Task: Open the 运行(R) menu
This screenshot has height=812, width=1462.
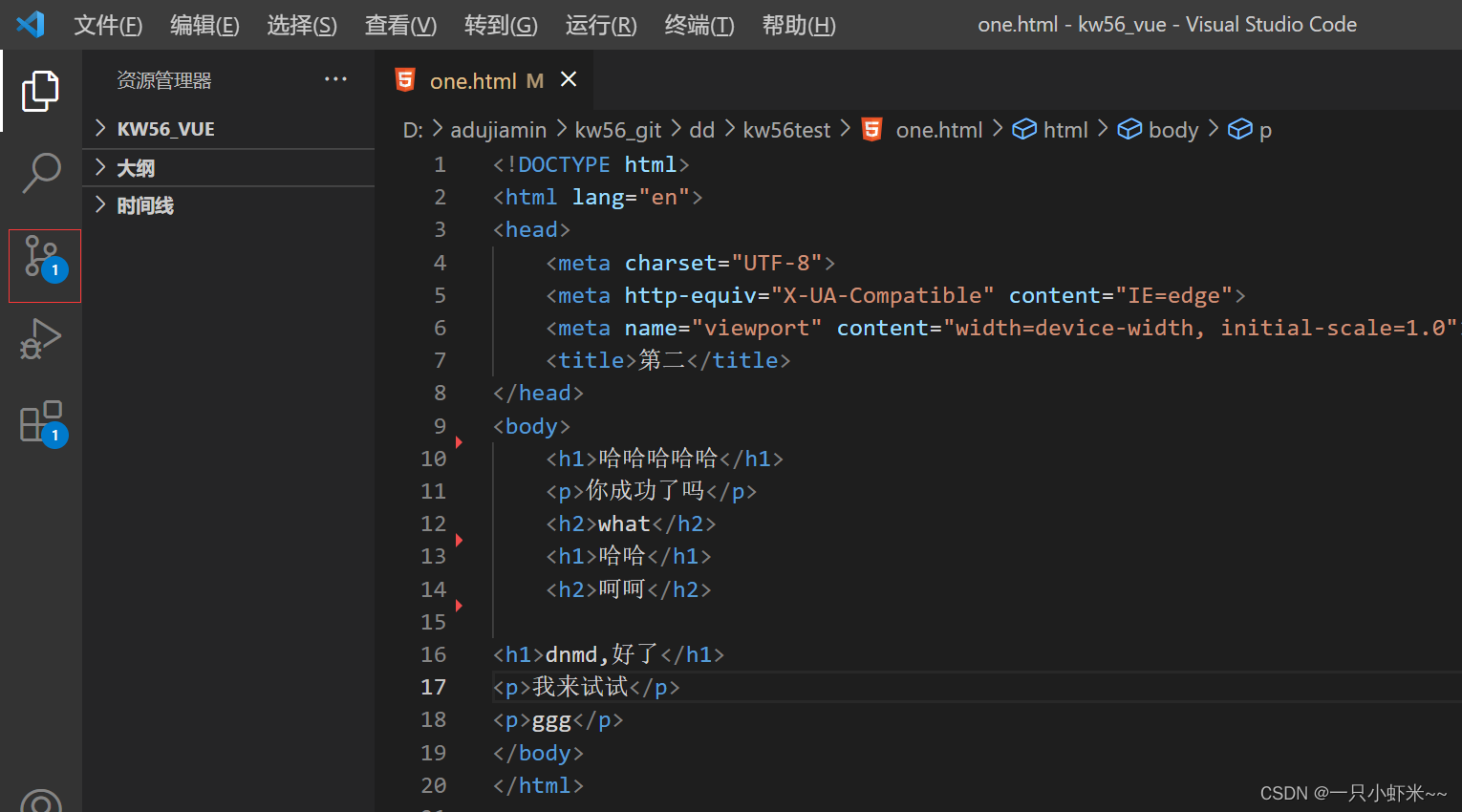Action: point(601,25)
